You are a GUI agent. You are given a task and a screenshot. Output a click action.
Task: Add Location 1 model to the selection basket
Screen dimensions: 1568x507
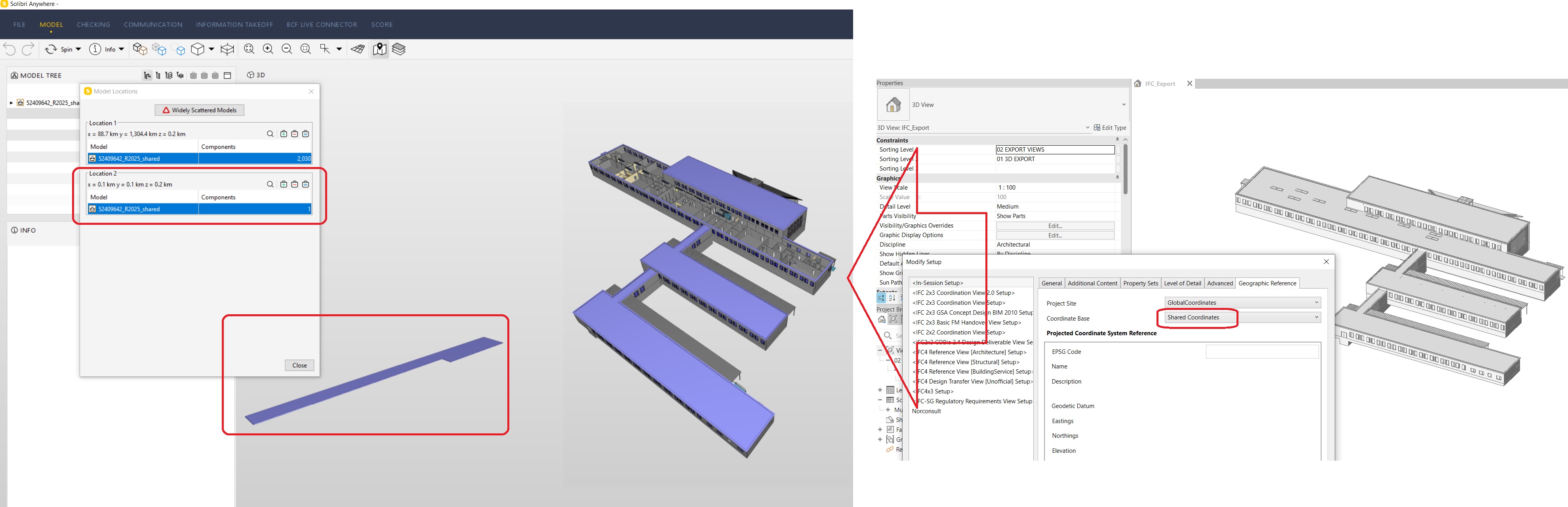(284, 134)
